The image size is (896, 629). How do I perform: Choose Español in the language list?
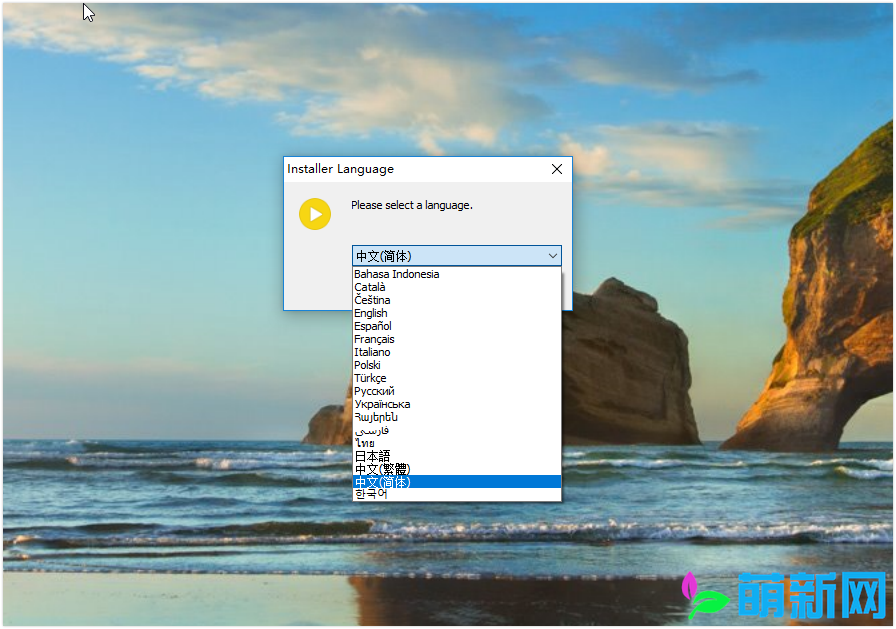pyautogui.click(x=457, y=326)
